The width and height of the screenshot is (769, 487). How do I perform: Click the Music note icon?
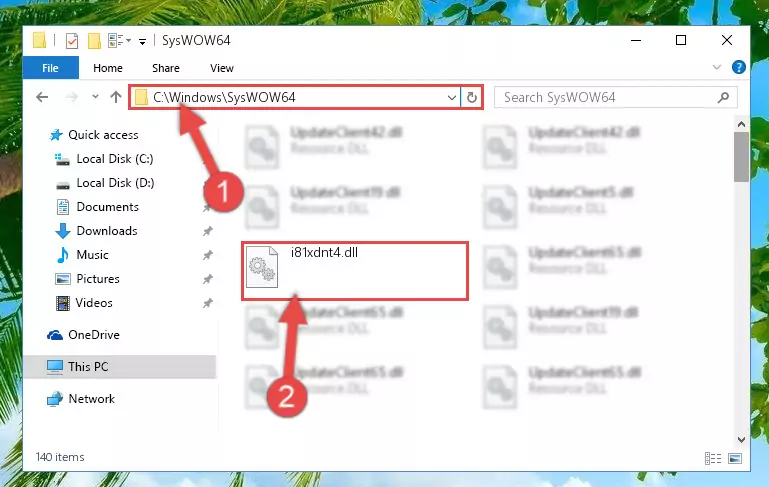63,255
